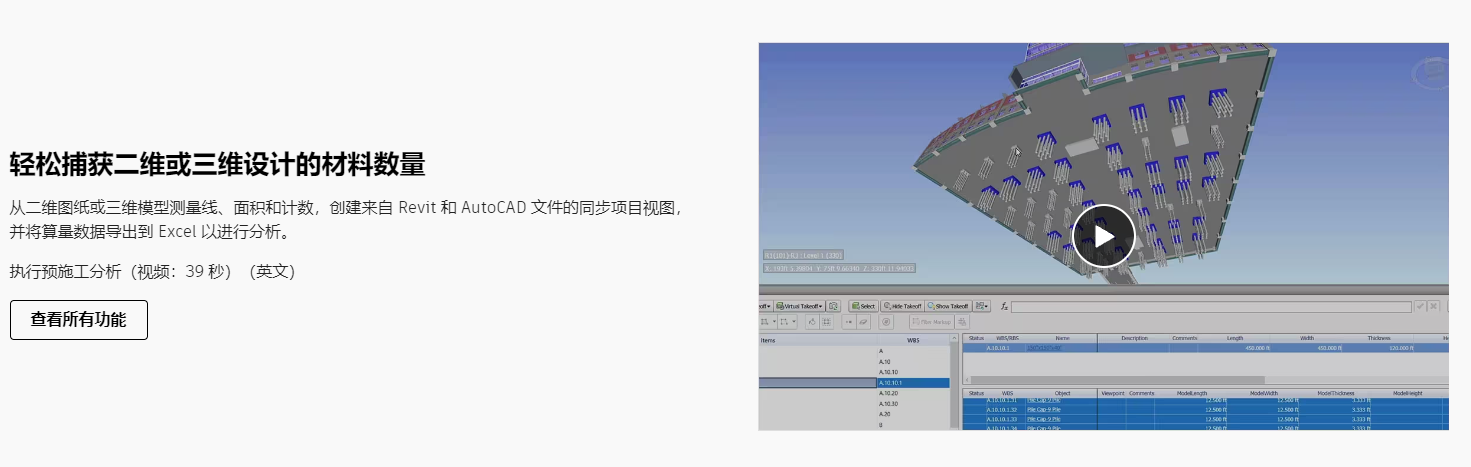Screen dimensions: 1471x467
Task: Open the Virtual Takeoff dropdown
Action: pyautogui.click(x=799, y=306)
